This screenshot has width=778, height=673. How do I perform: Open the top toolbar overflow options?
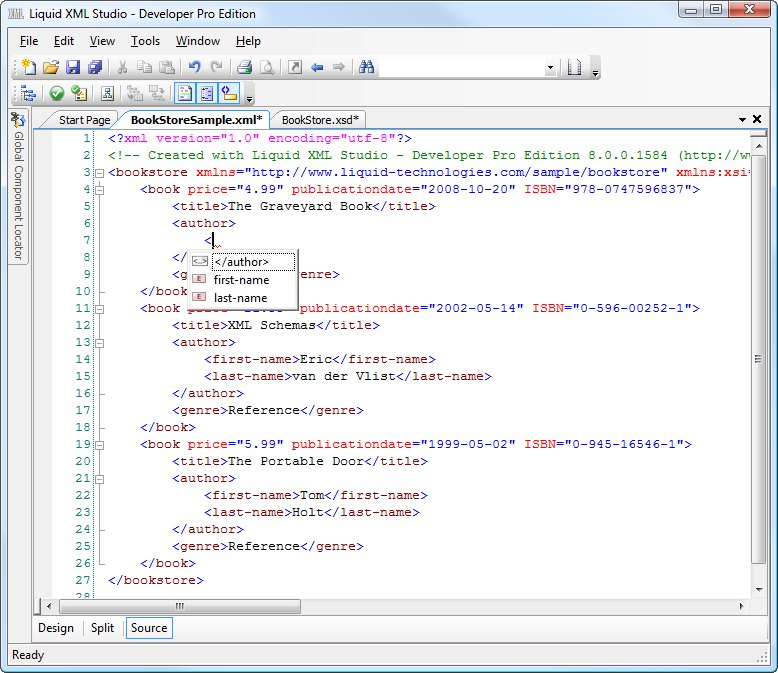click(x=595, y=72)
